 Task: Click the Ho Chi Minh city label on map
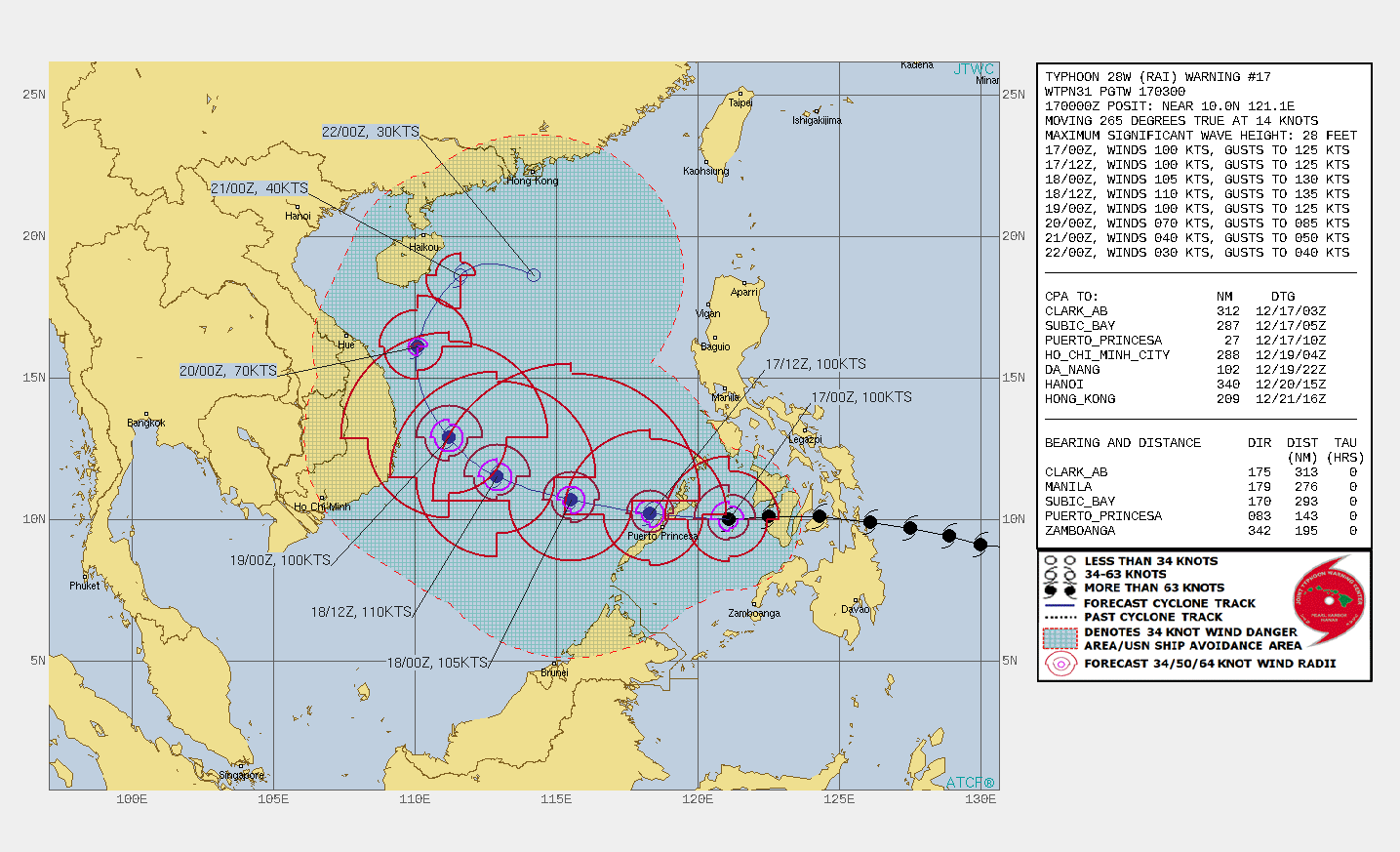pyautogui.click(x=322, y=507)
